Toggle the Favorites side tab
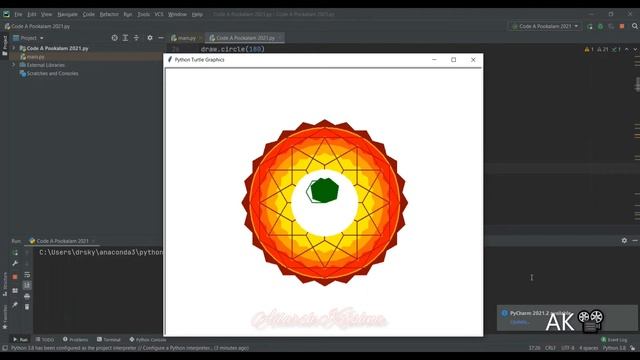 tap(5, 316)
